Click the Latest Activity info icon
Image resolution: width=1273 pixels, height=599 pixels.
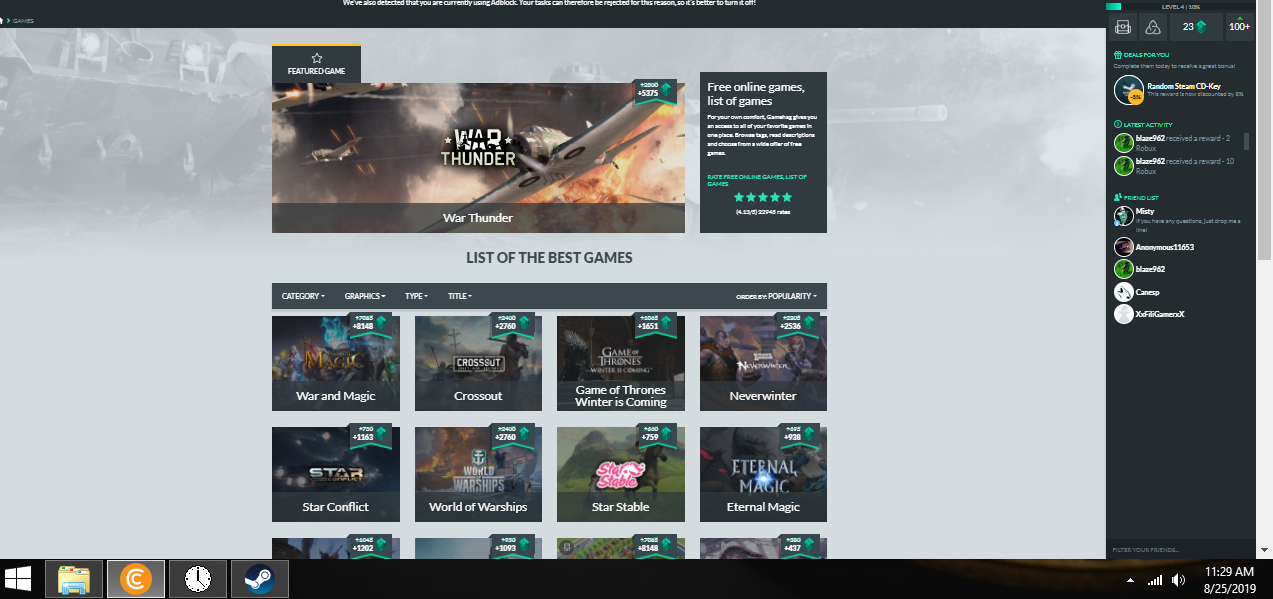[1117, 124]
